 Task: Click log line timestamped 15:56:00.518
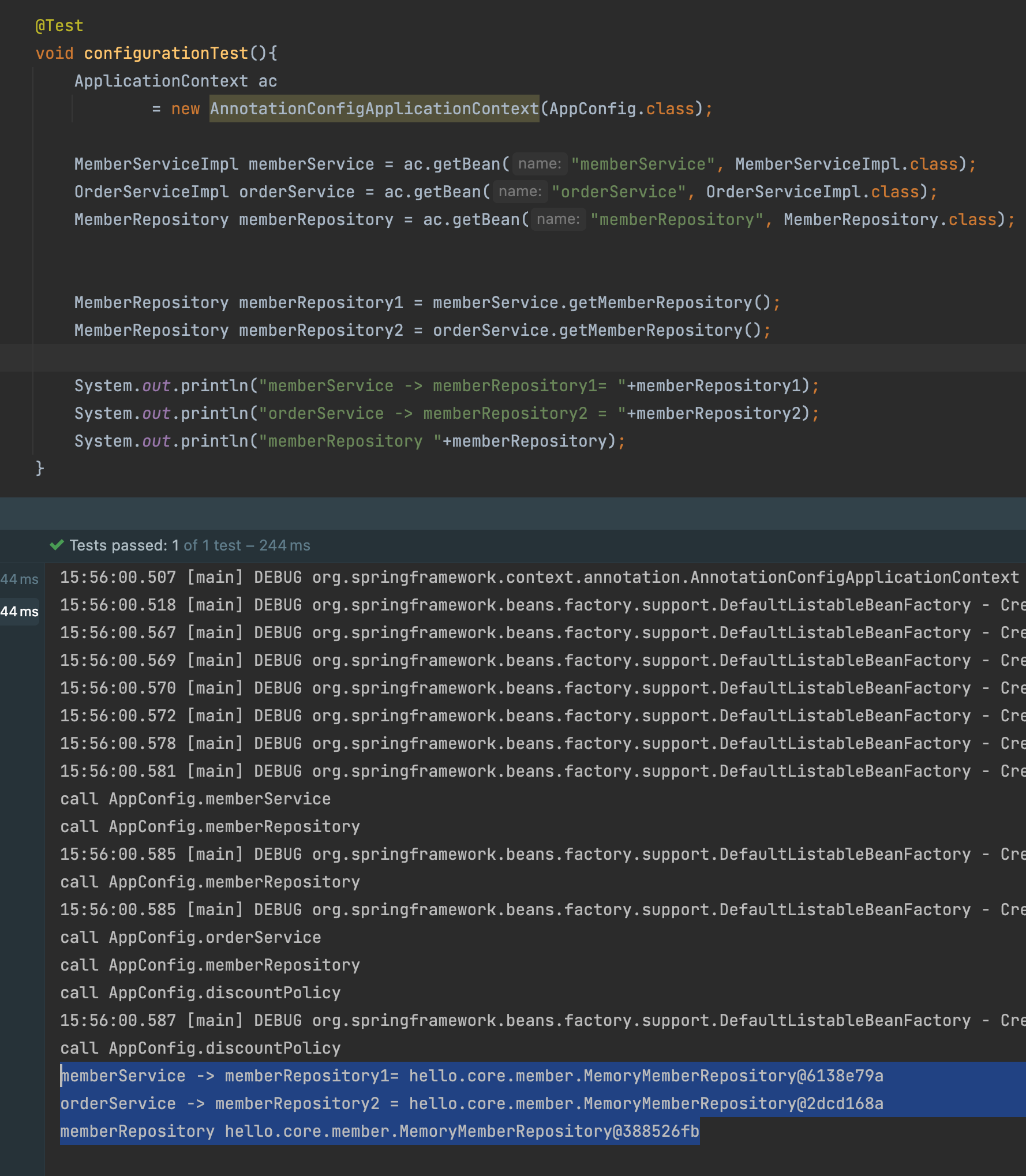click(542, 605)
